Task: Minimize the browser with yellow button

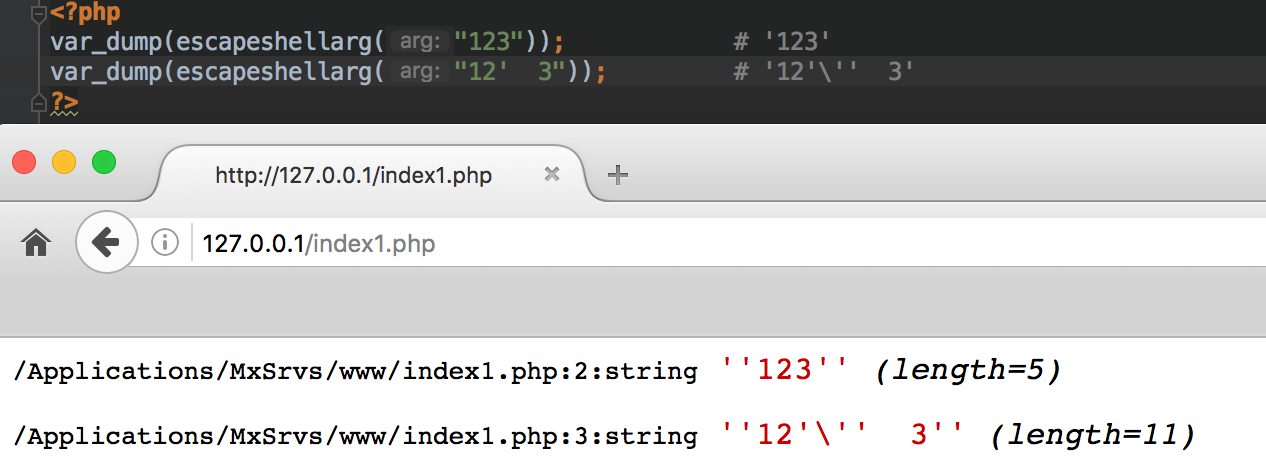Action: point(64,161)
